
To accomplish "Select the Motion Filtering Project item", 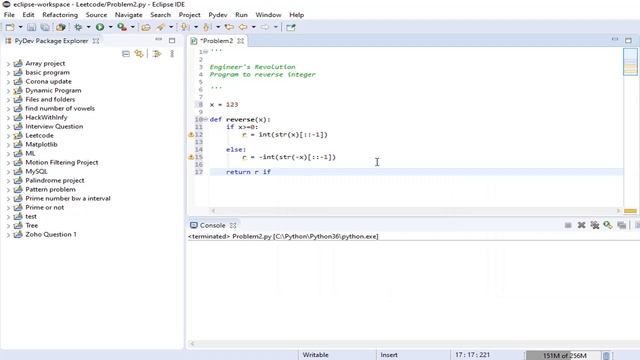I will (x=62, y=162).
